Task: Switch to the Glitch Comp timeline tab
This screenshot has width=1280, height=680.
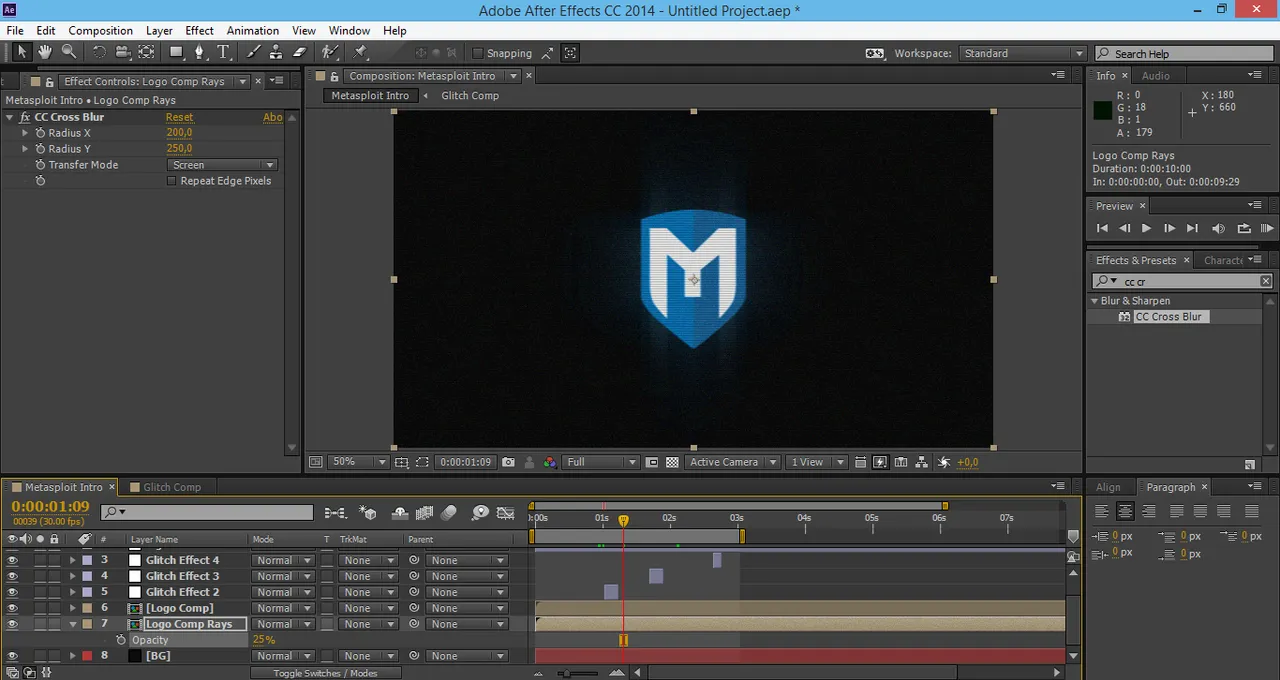Action: click(x=172, y=487)
